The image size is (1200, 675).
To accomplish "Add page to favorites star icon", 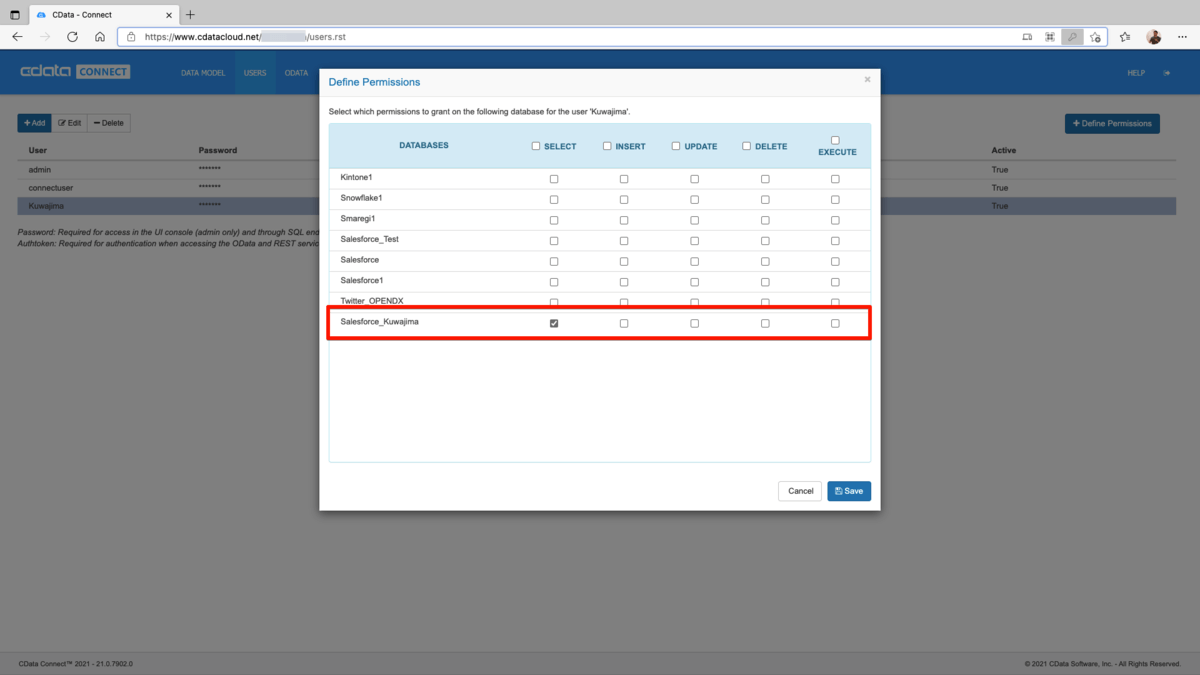I will (1095, 37).
